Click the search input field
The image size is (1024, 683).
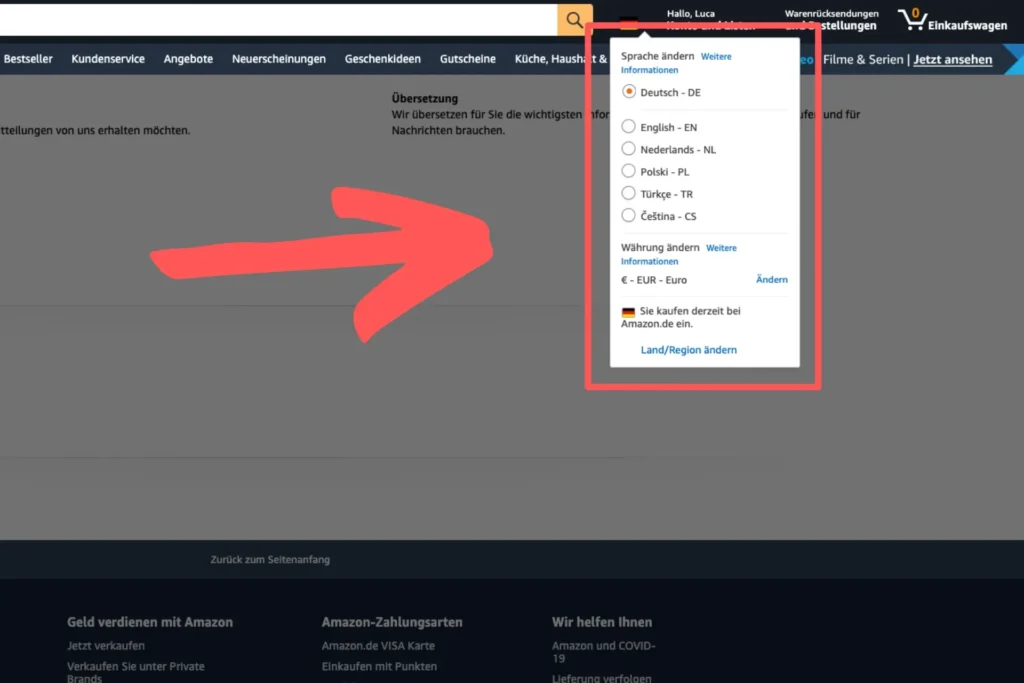pos(278,20)
